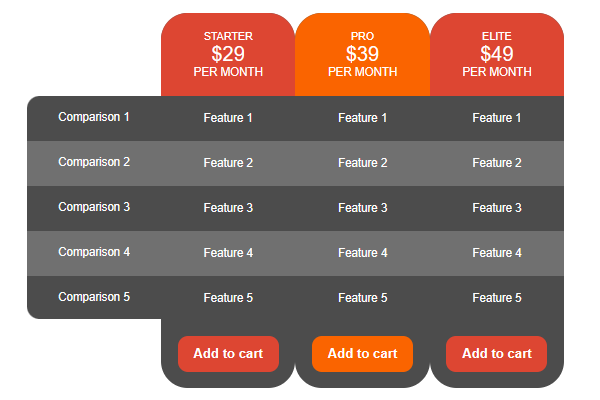Screen dimensions: 600x400
Task: Click the Comparison 1 row label
Action: 94,117
